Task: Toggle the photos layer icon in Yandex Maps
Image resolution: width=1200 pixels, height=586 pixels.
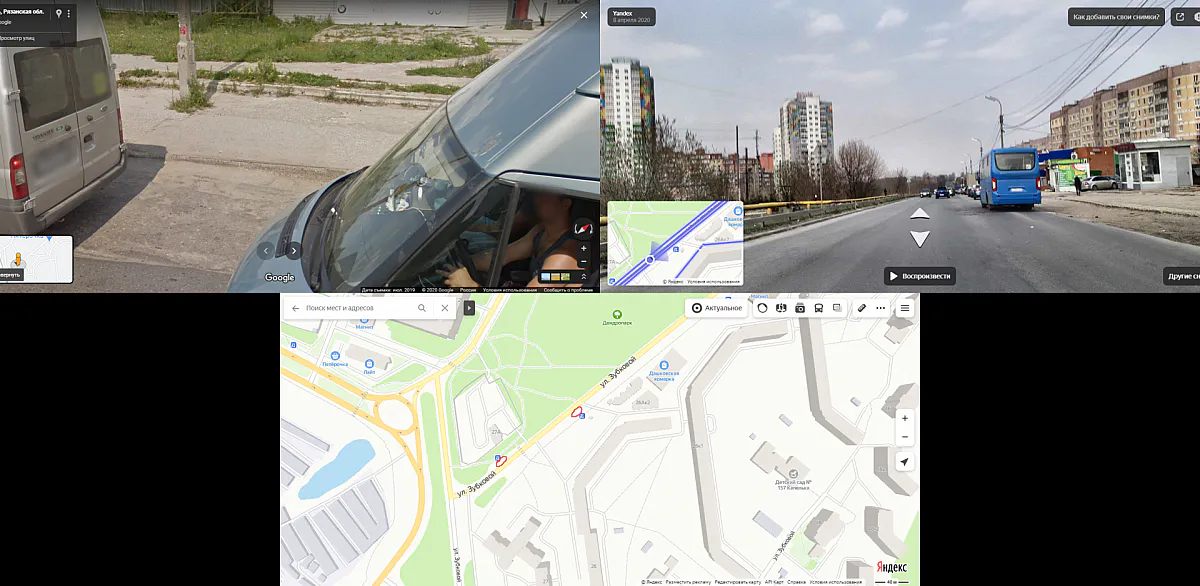Action: coord(800,308)
